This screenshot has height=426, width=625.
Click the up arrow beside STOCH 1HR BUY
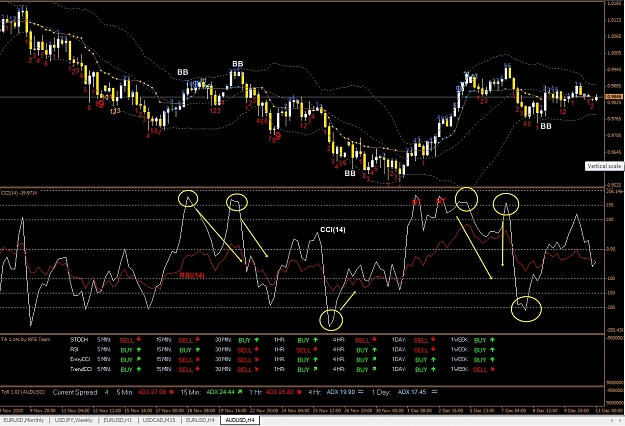tap(316, 340)
